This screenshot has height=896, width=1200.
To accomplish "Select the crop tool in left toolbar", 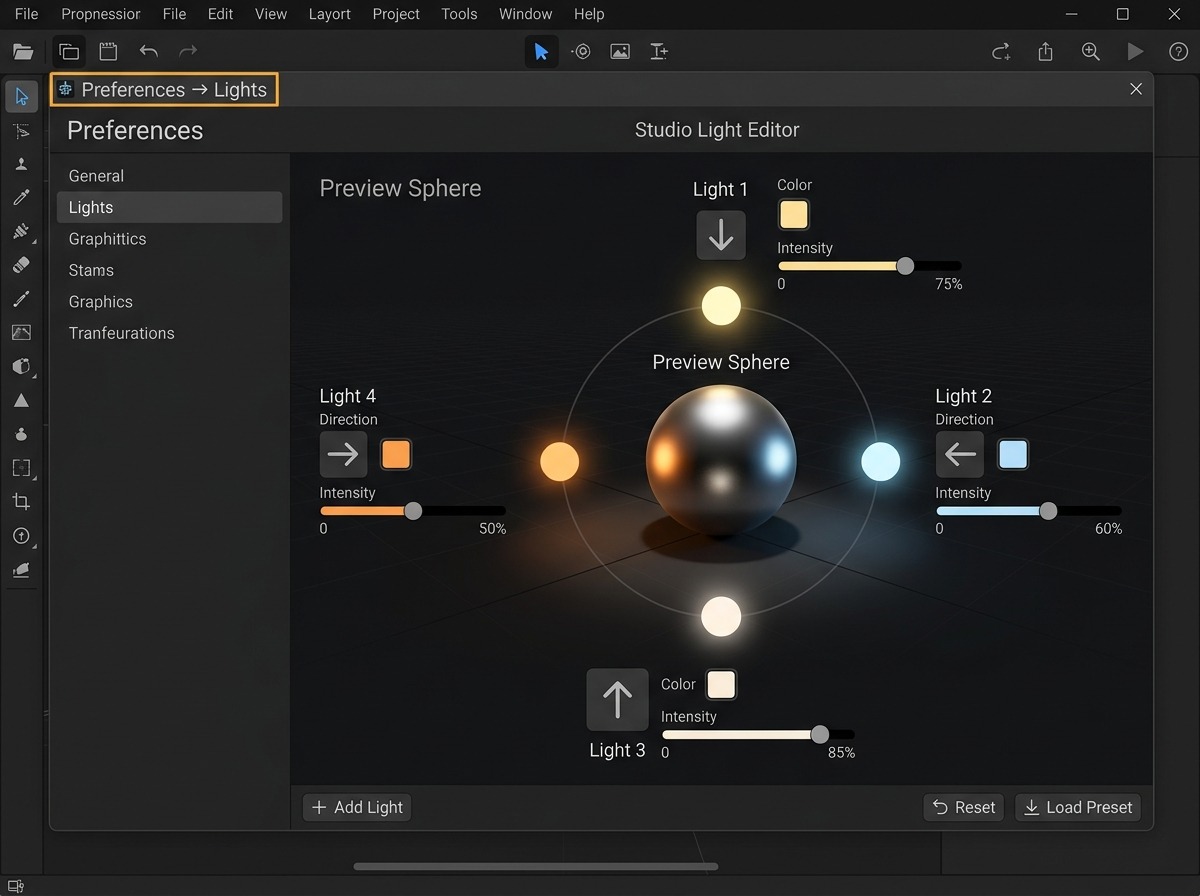I will (21, 501).
